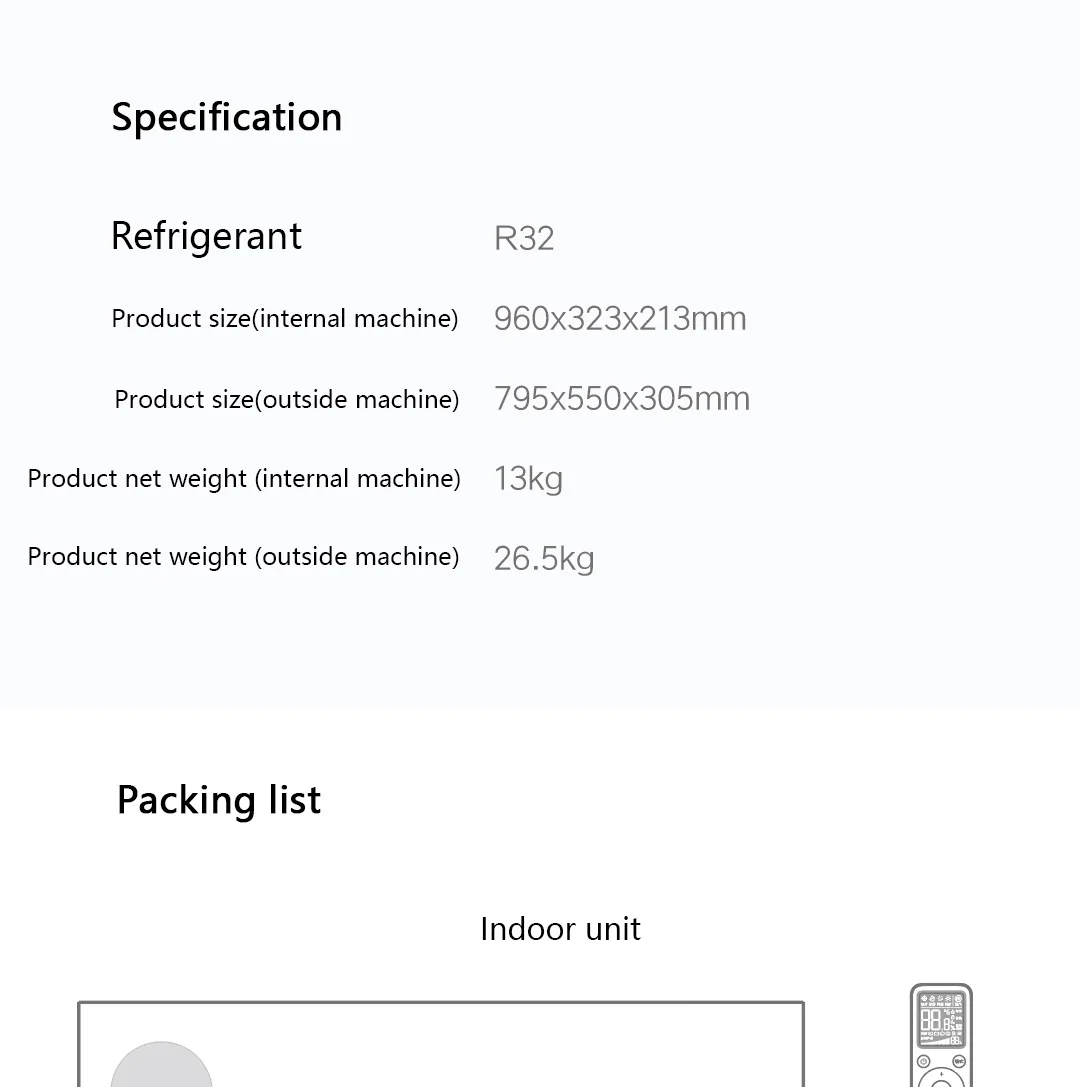Click the R32 refrigerant value
This screenshot has height=1087, width=1080.
[x=524, y=238]
